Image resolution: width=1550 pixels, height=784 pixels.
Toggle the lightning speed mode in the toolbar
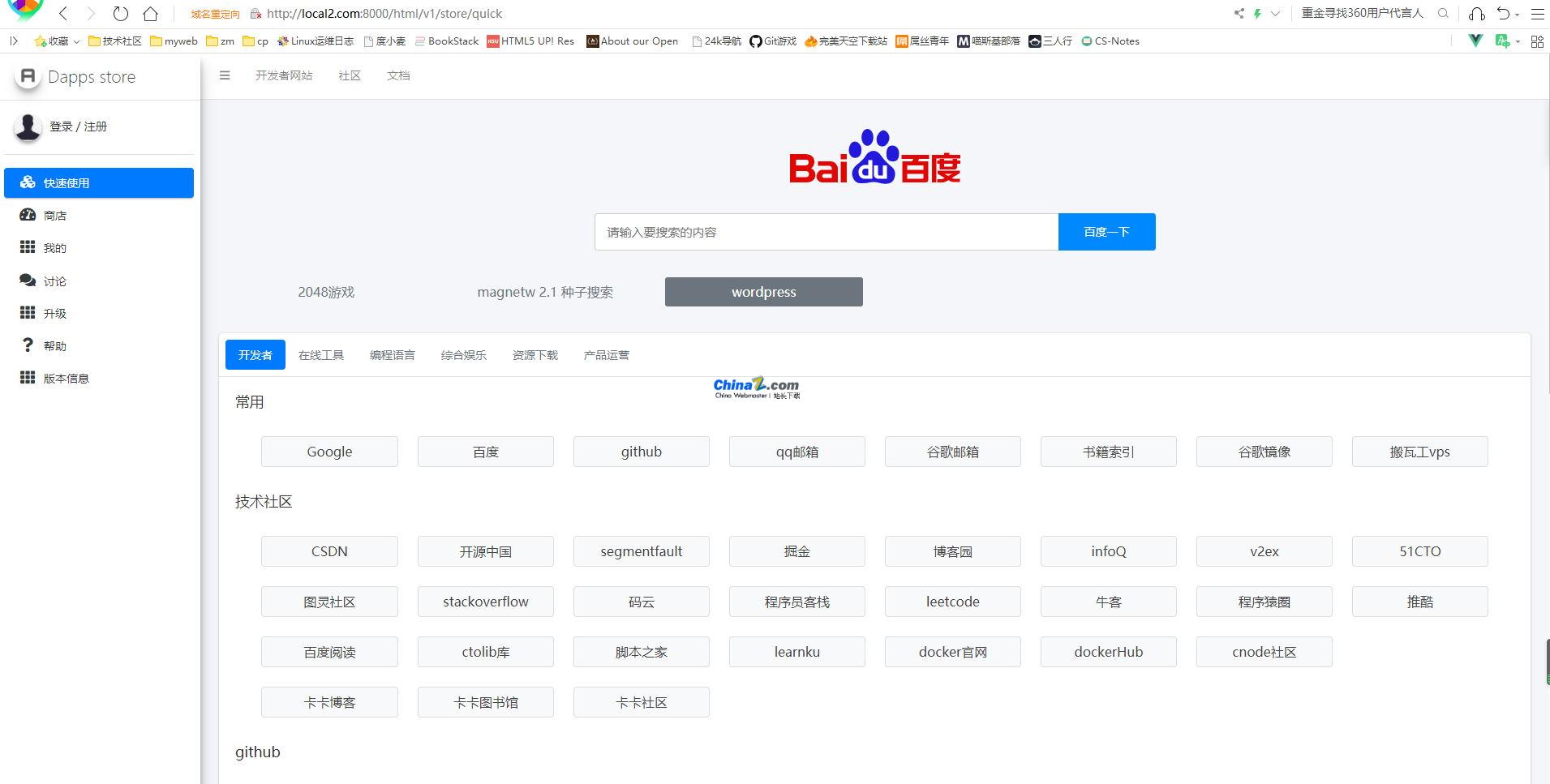(1257, 13)
